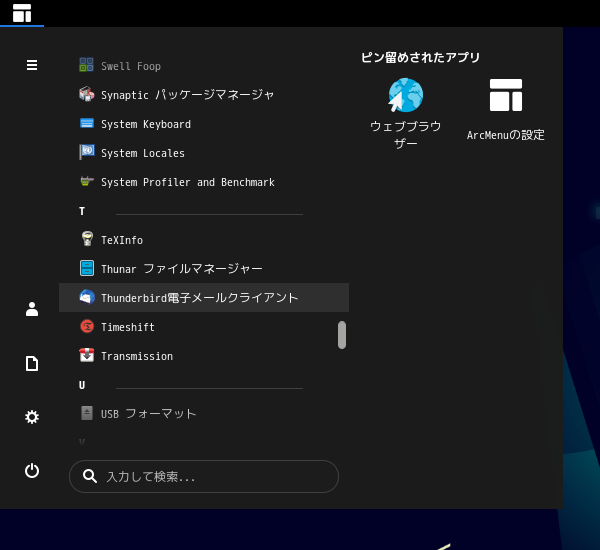Focus the search input field
Viewport: 600px width, 550px height.
(x=204, y=477)
